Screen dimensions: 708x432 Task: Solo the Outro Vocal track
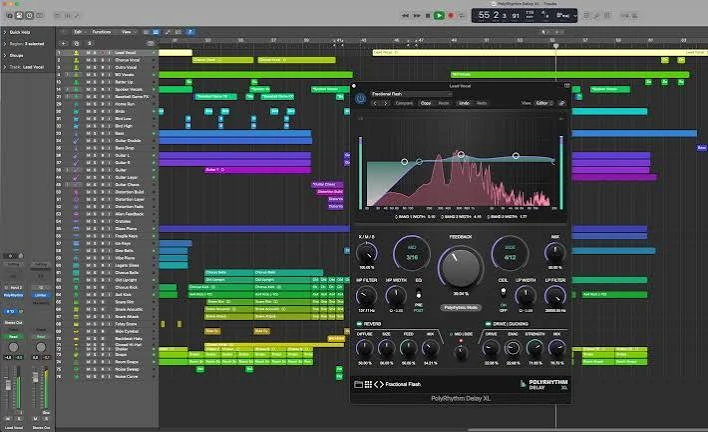93,67
